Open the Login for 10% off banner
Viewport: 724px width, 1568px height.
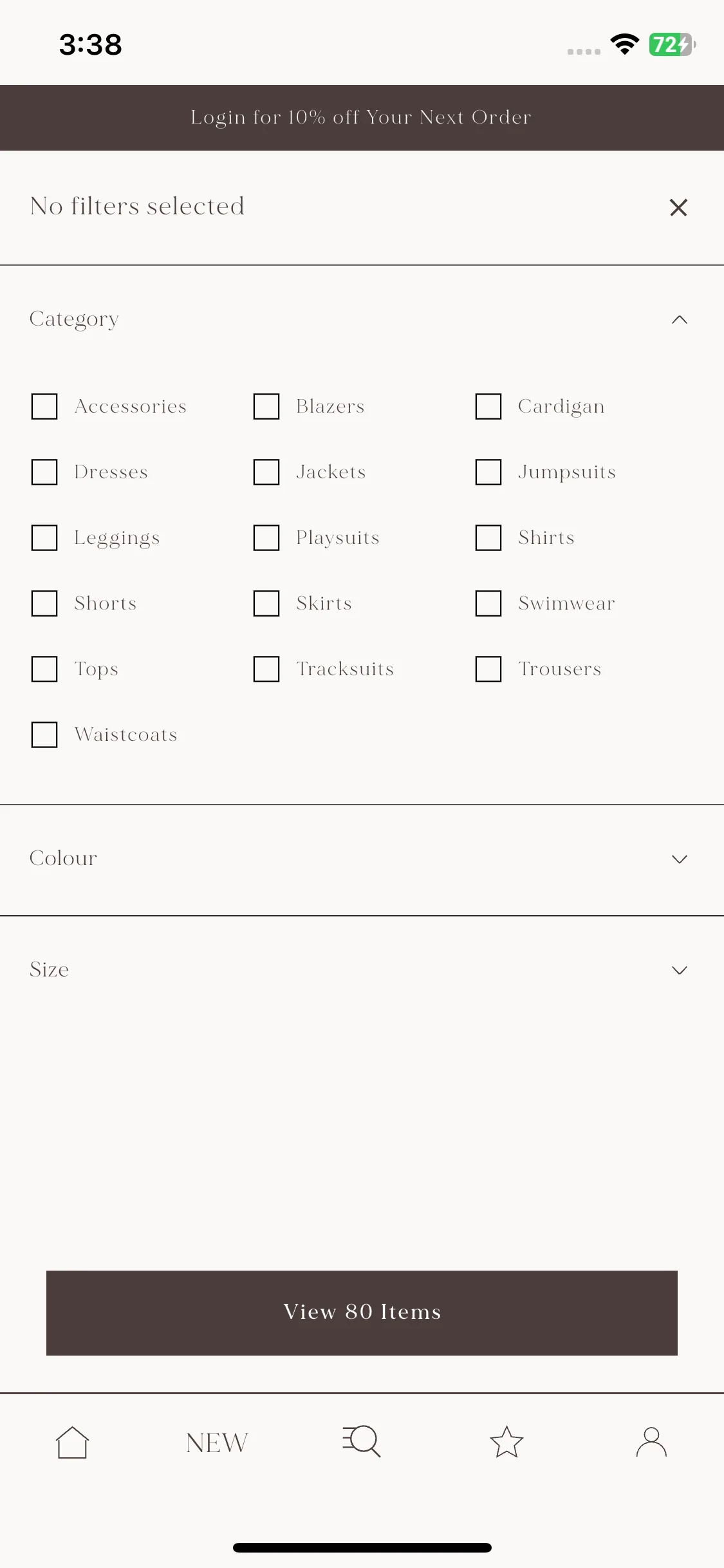tap(362, 118)
